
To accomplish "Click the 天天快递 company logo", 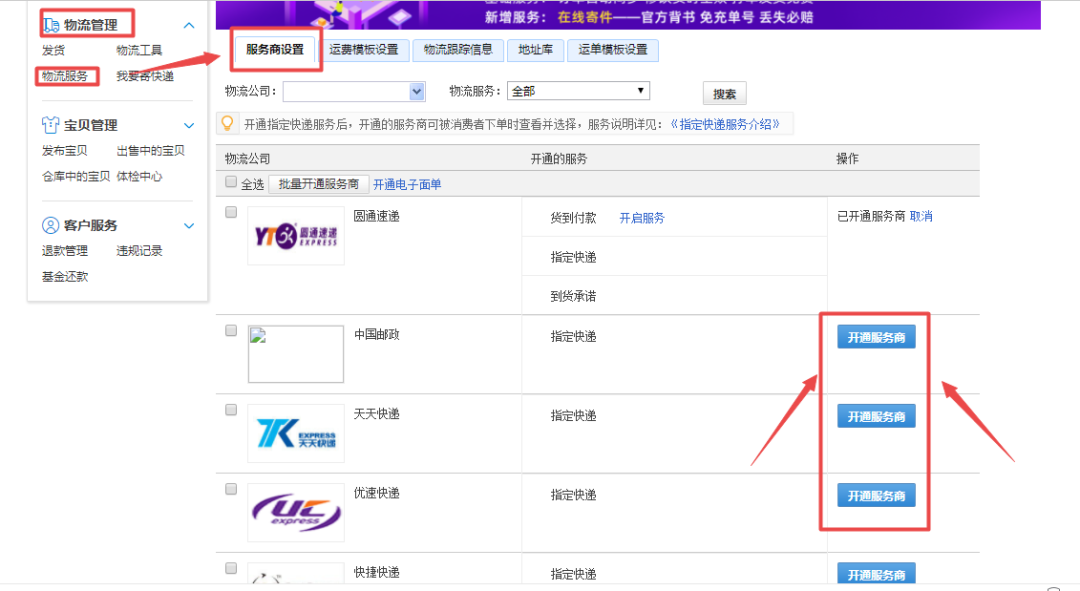I will tap(295, 434).
